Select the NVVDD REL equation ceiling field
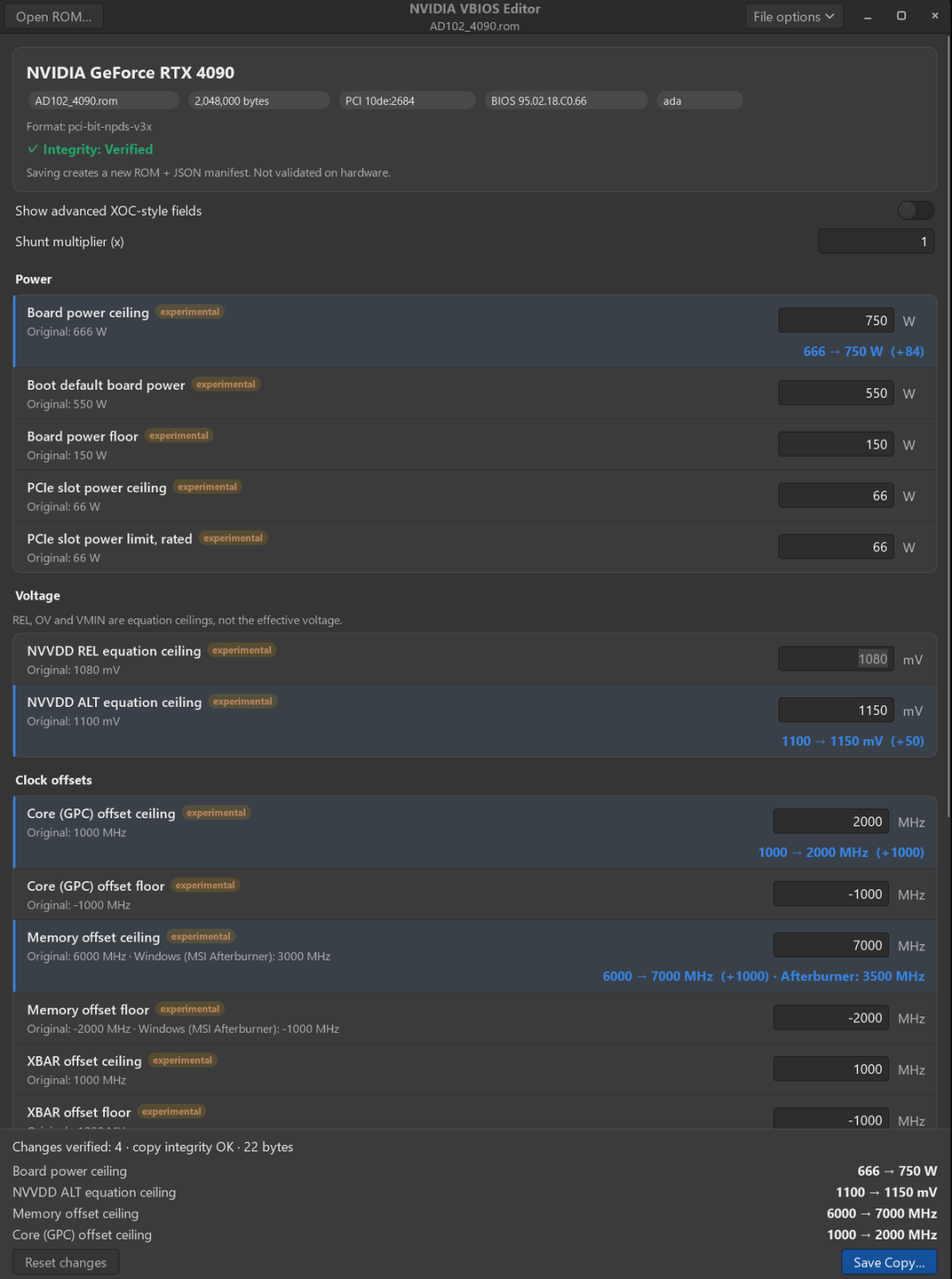Screen dimensions: 952x1279 (836, 659)
